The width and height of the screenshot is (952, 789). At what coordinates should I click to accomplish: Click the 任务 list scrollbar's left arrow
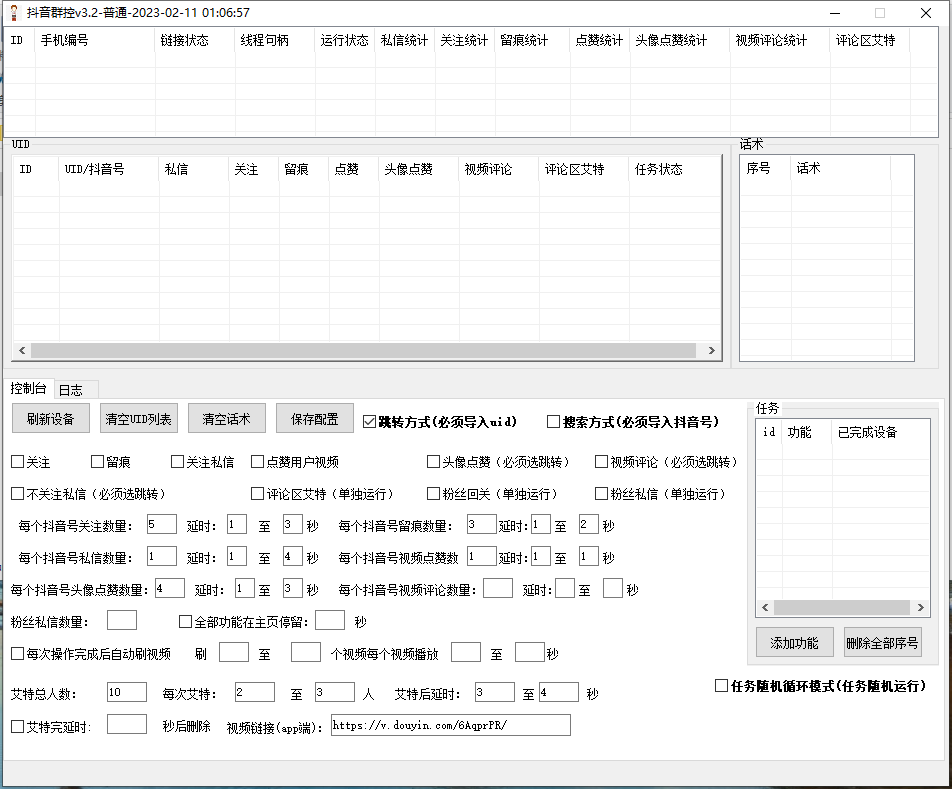[765, 608]
